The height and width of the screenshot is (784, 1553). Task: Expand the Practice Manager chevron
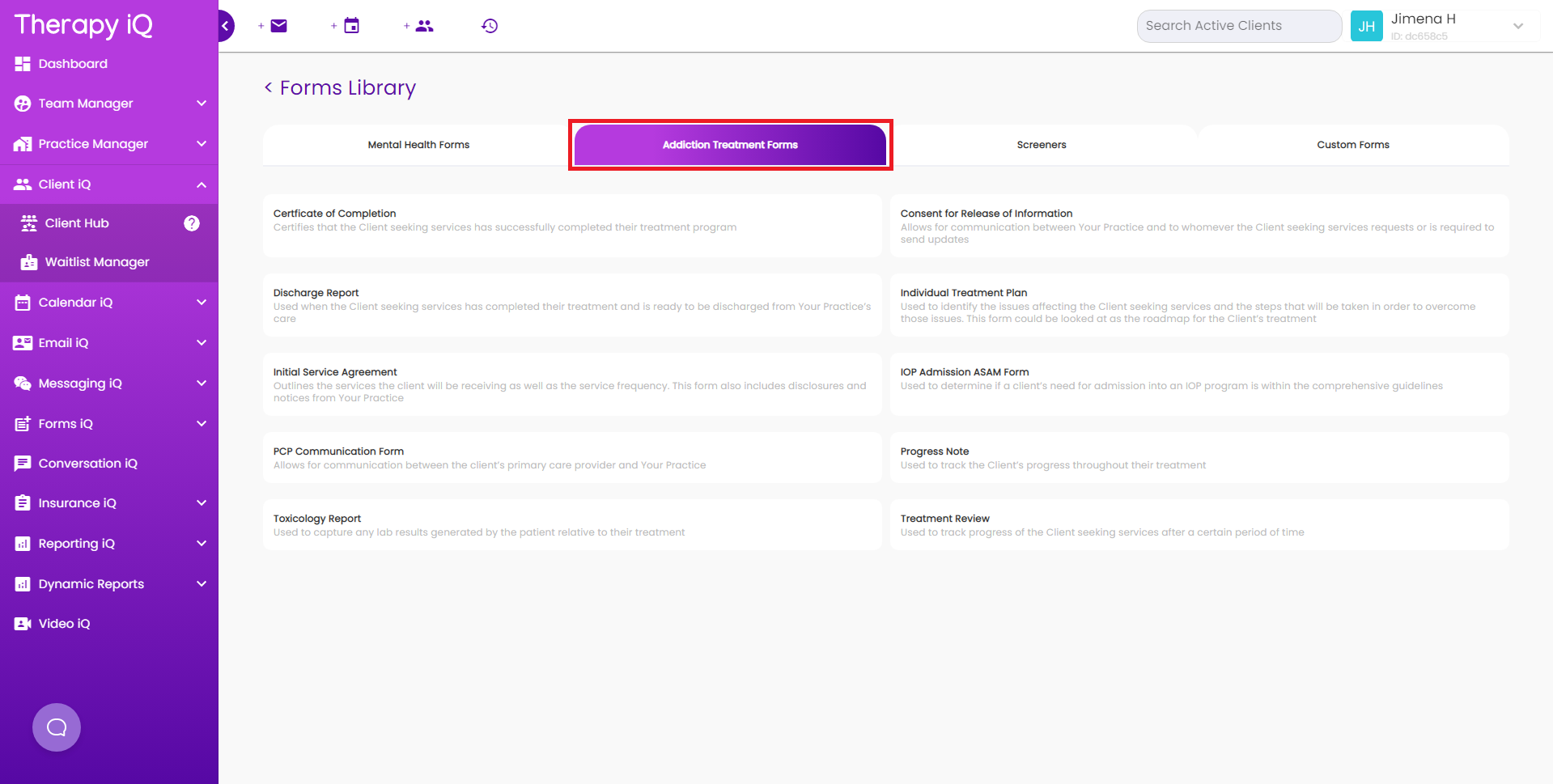point(202,144)
